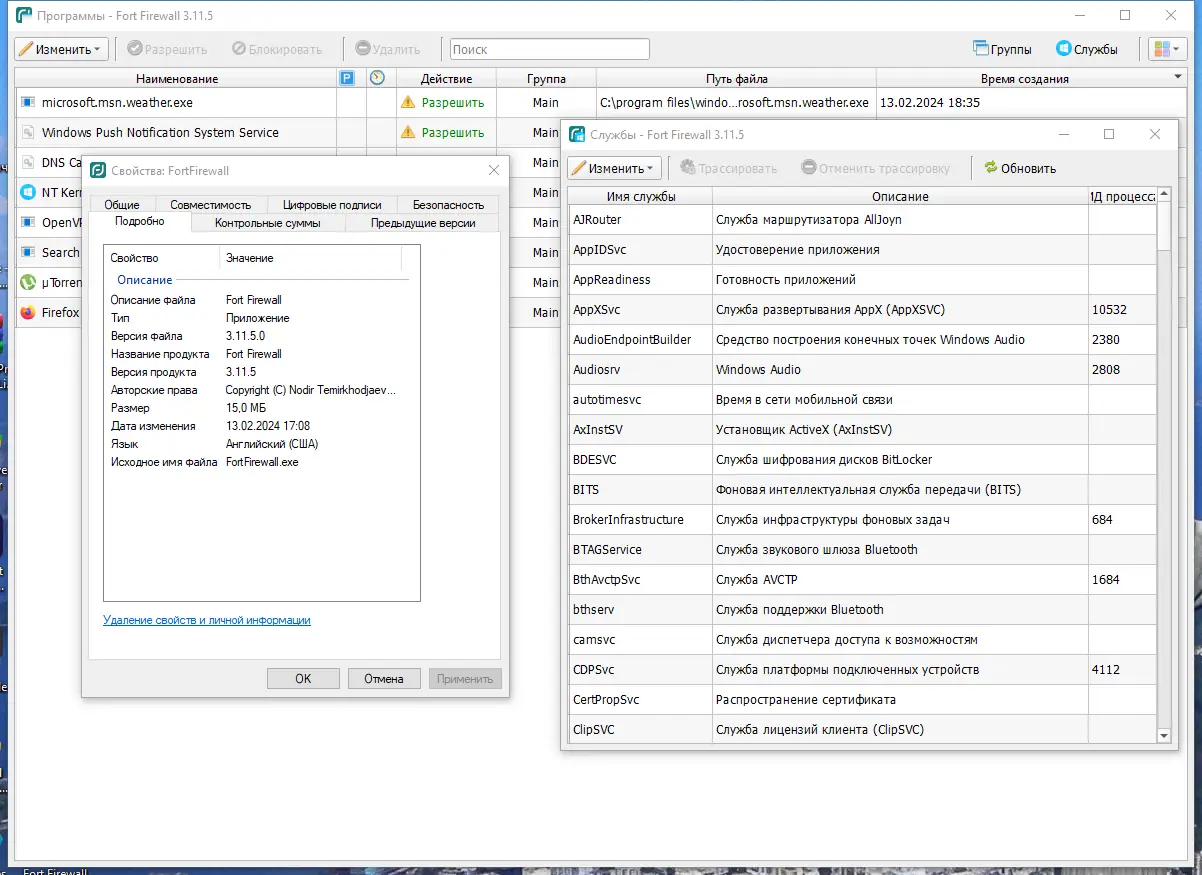Click the OpenVPN row icon
Screen dimensions: 1202x875
[28, 222]
